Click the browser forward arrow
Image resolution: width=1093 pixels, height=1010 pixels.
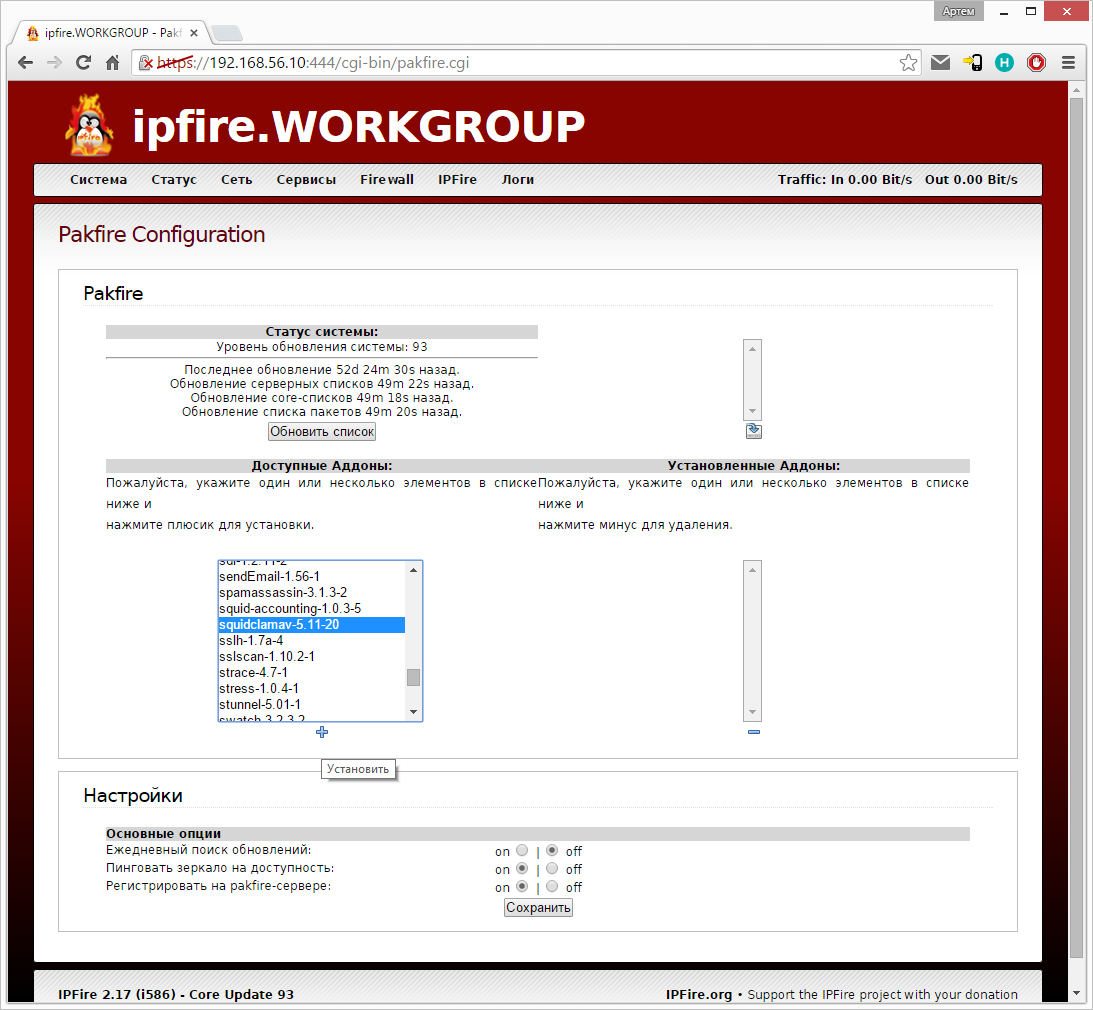54,63
